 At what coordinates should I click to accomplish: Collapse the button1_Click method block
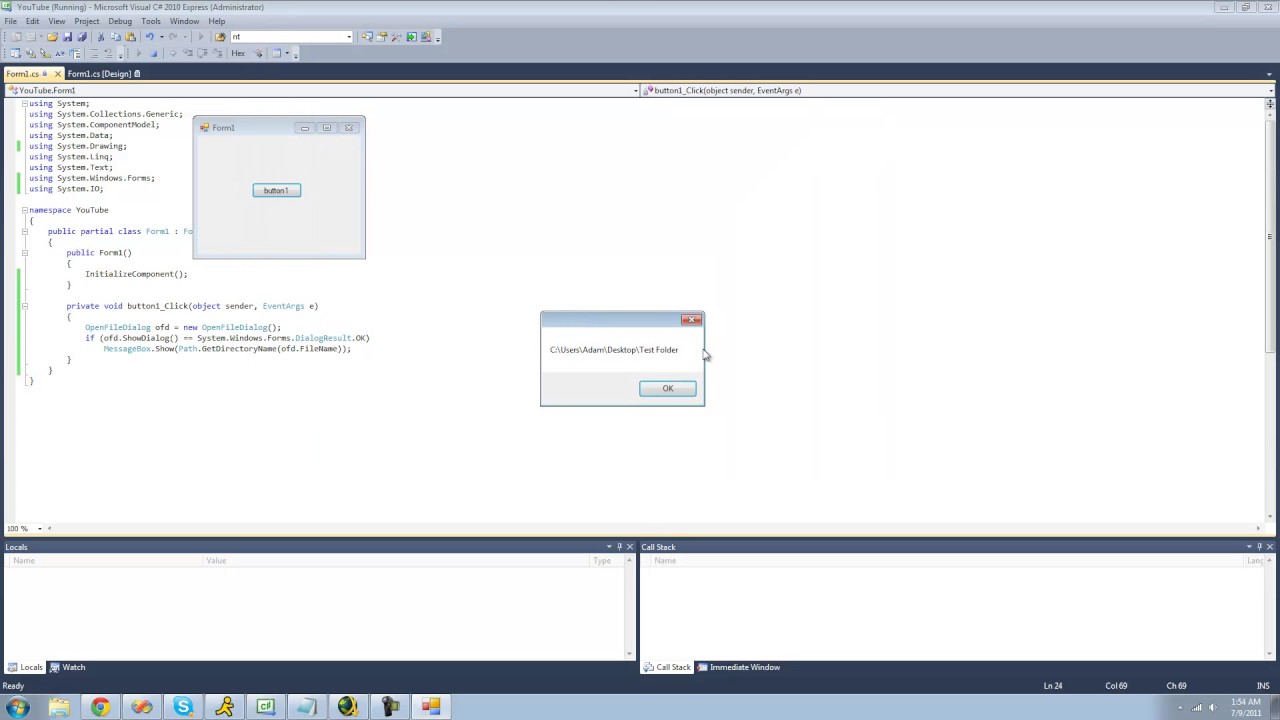25,306
